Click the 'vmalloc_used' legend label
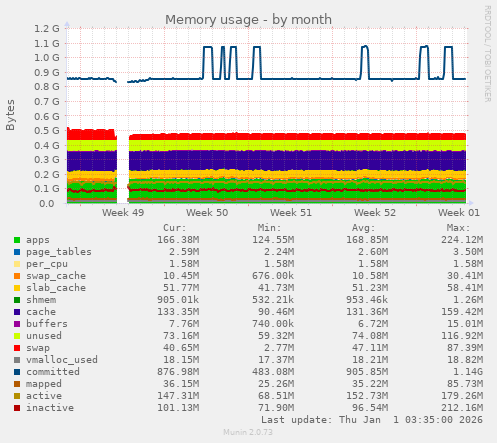497x443 pixels. pos(62,360)
